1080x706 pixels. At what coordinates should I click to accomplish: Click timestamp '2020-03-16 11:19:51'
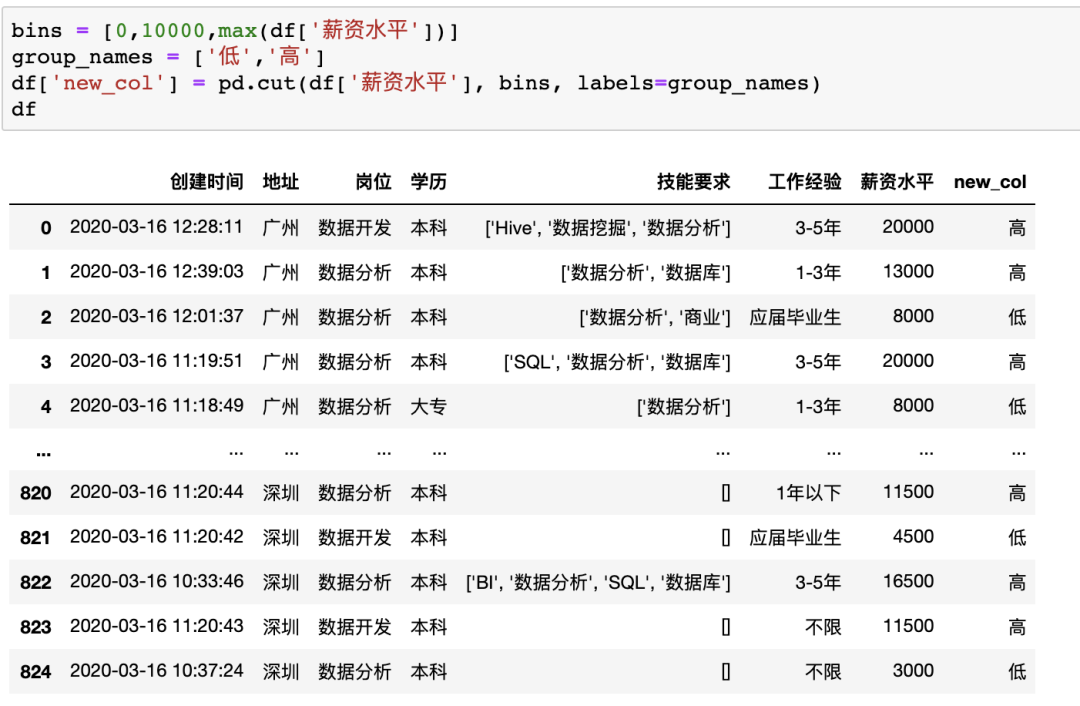pyautogui.click(x=156, y=362)
